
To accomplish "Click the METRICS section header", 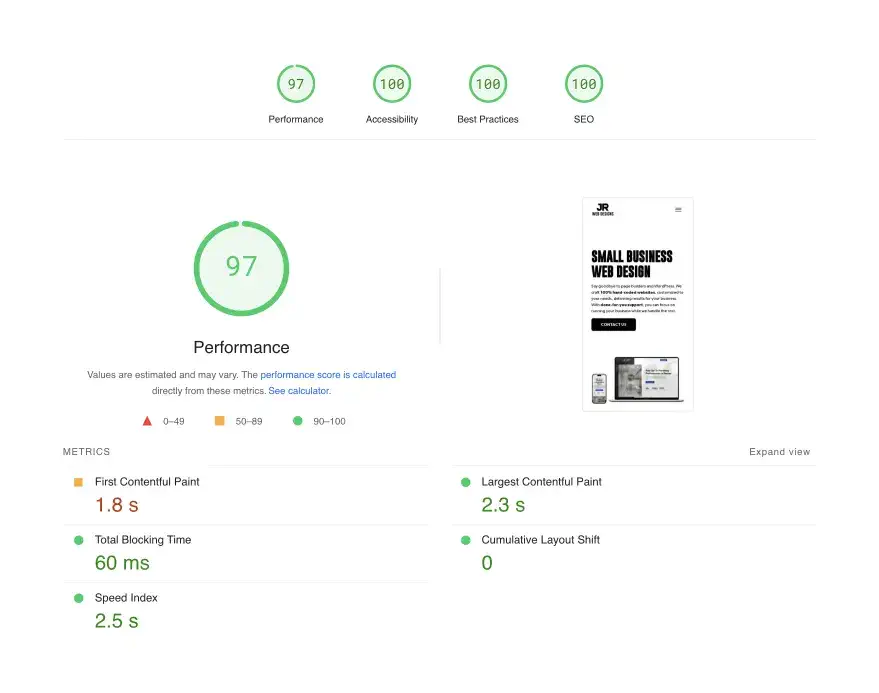I will [x=86, y=452].
